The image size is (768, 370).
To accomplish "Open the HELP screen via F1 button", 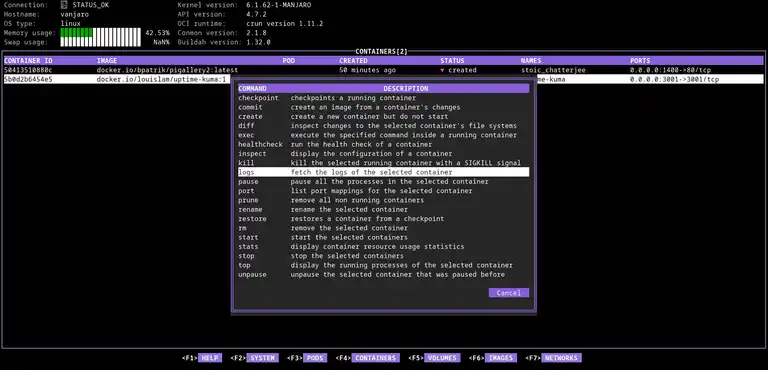I will click(210, 358).
